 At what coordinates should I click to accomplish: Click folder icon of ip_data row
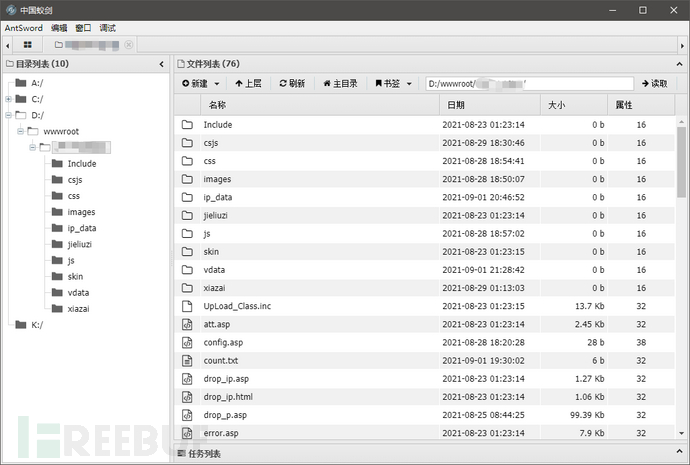click(x=187, y=197)
